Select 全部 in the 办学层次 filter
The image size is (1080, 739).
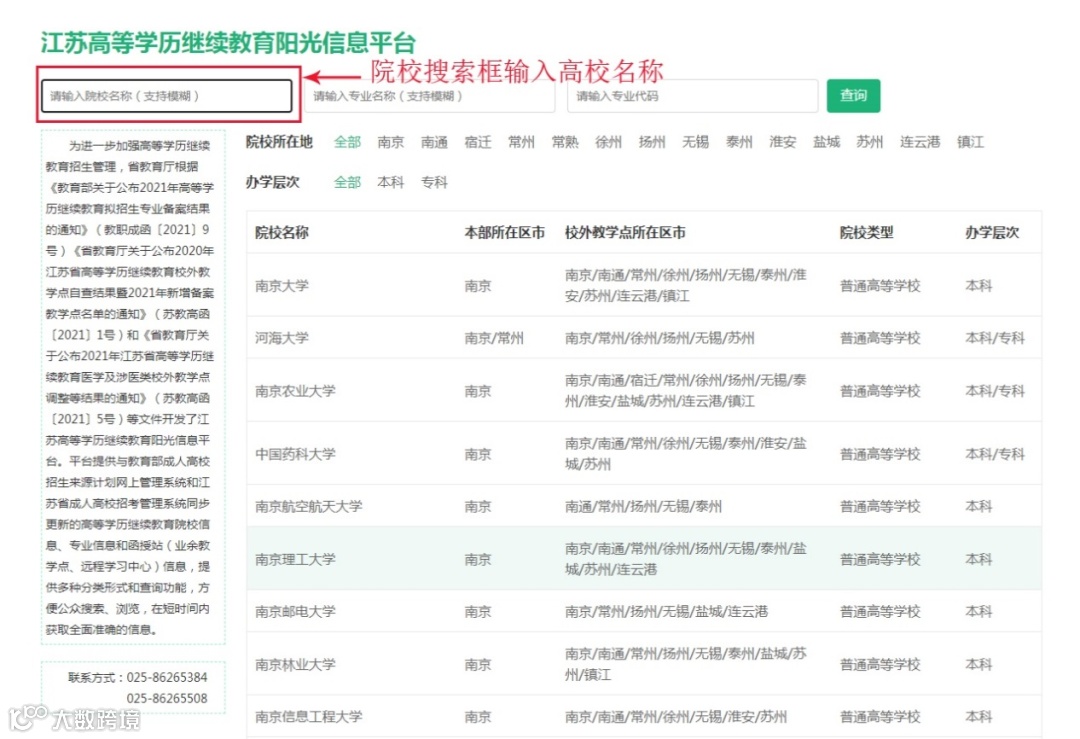pyautogui.click(x=347, y=183)
